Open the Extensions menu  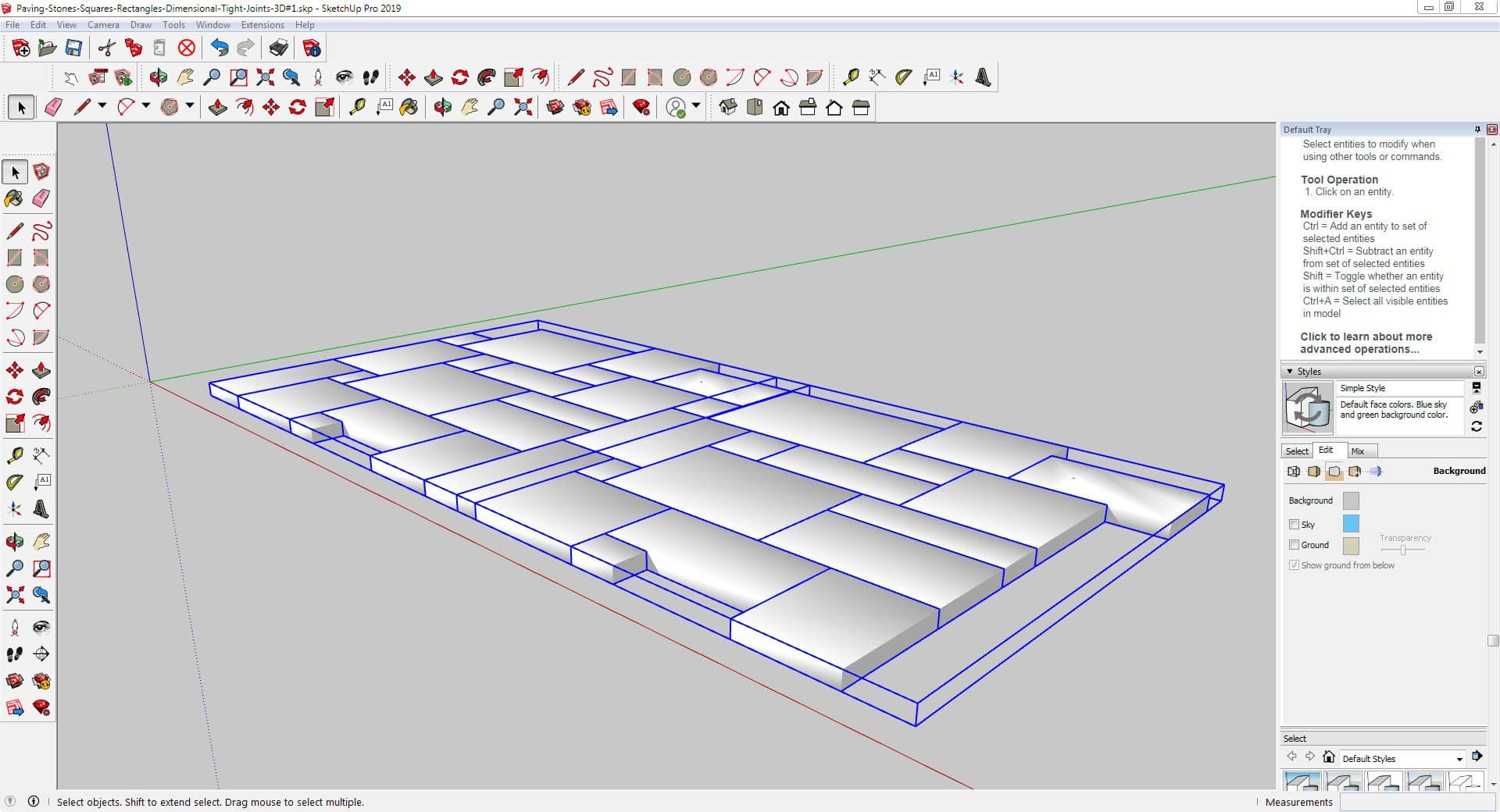coord(262,25)
